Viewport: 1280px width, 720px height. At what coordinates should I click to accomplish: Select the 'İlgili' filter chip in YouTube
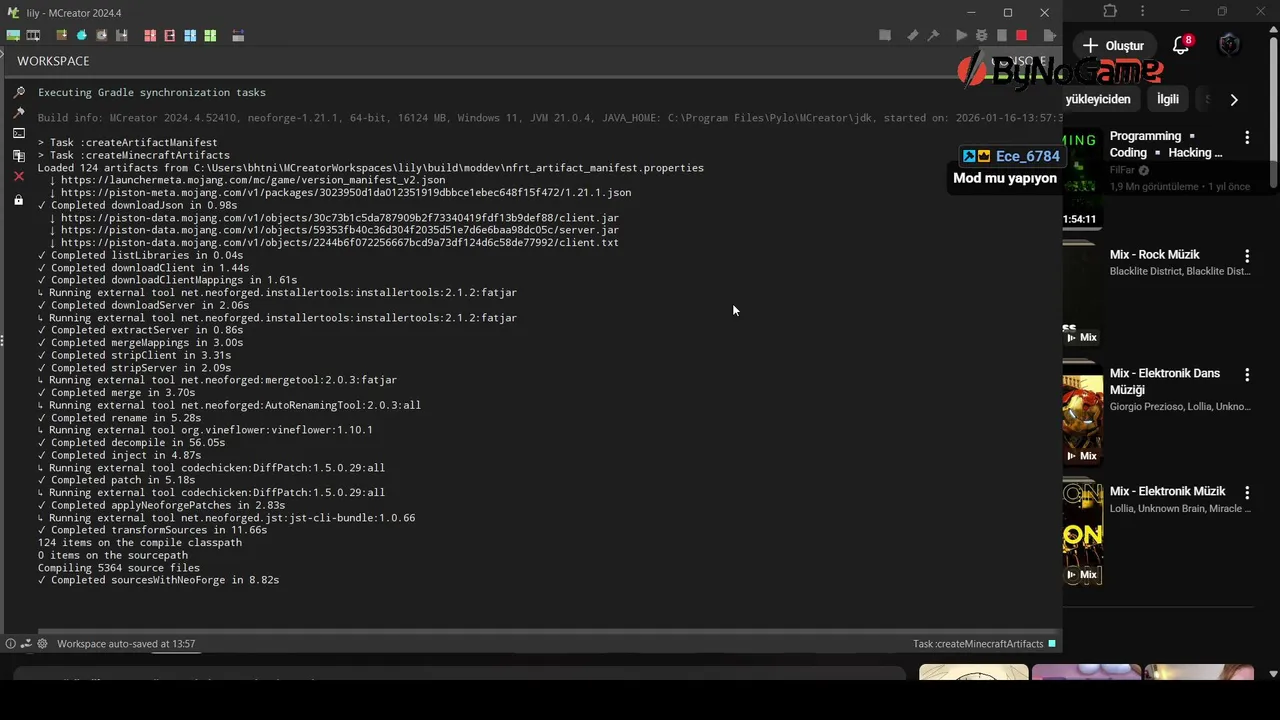(x=1168, y=99)
